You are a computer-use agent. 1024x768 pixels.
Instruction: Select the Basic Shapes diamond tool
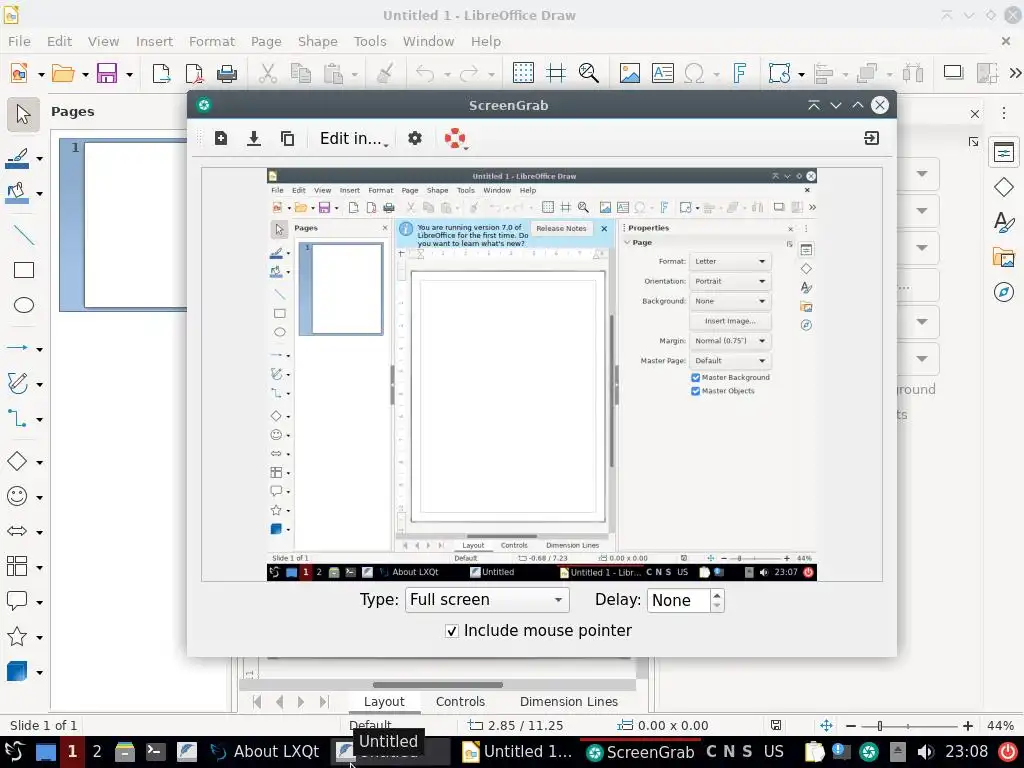coord(17,462)
